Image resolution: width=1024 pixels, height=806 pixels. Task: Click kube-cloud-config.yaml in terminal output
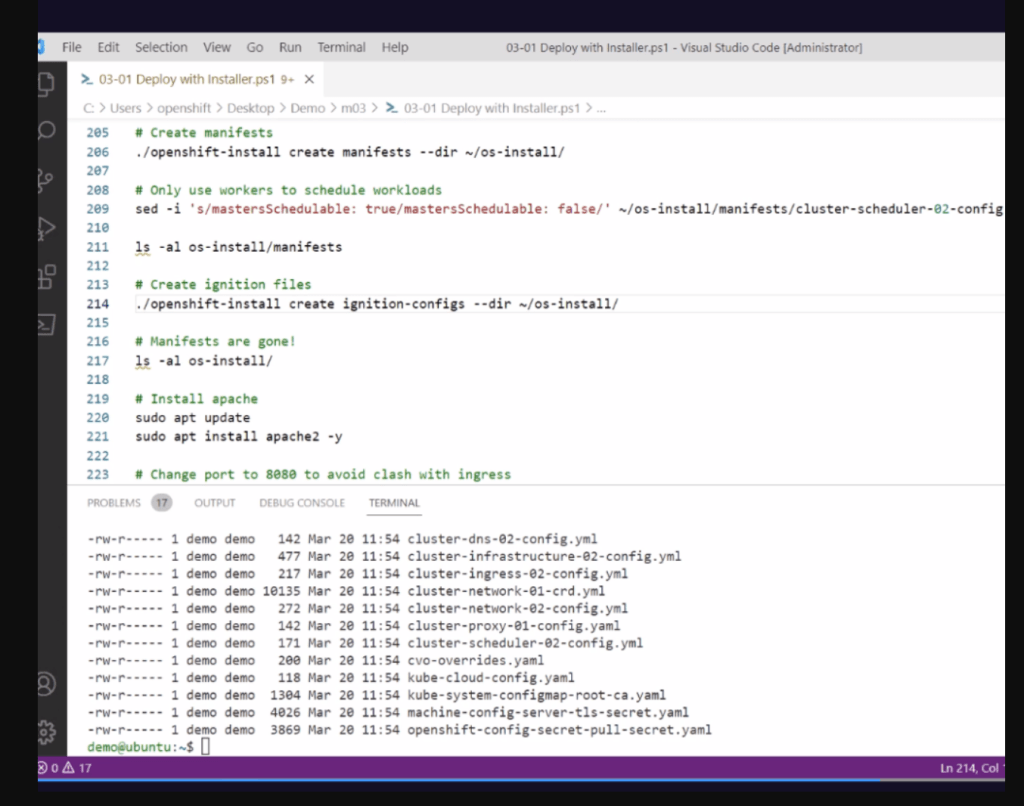click(x=491, y=678)
